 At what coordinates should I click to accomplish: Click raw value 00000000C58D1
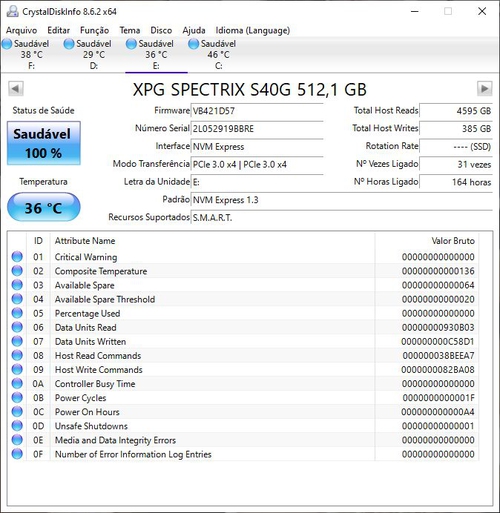coord(438,341)
